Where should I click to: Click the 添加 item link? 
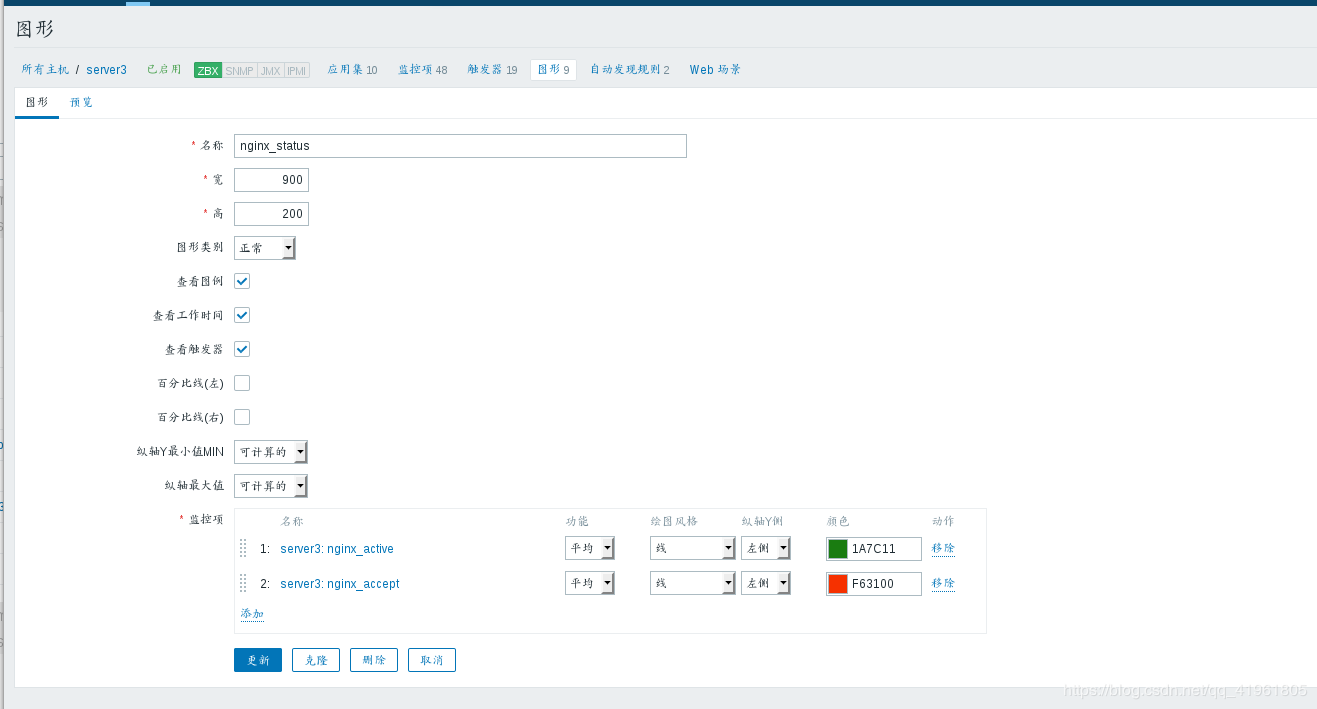coord(252,614)
